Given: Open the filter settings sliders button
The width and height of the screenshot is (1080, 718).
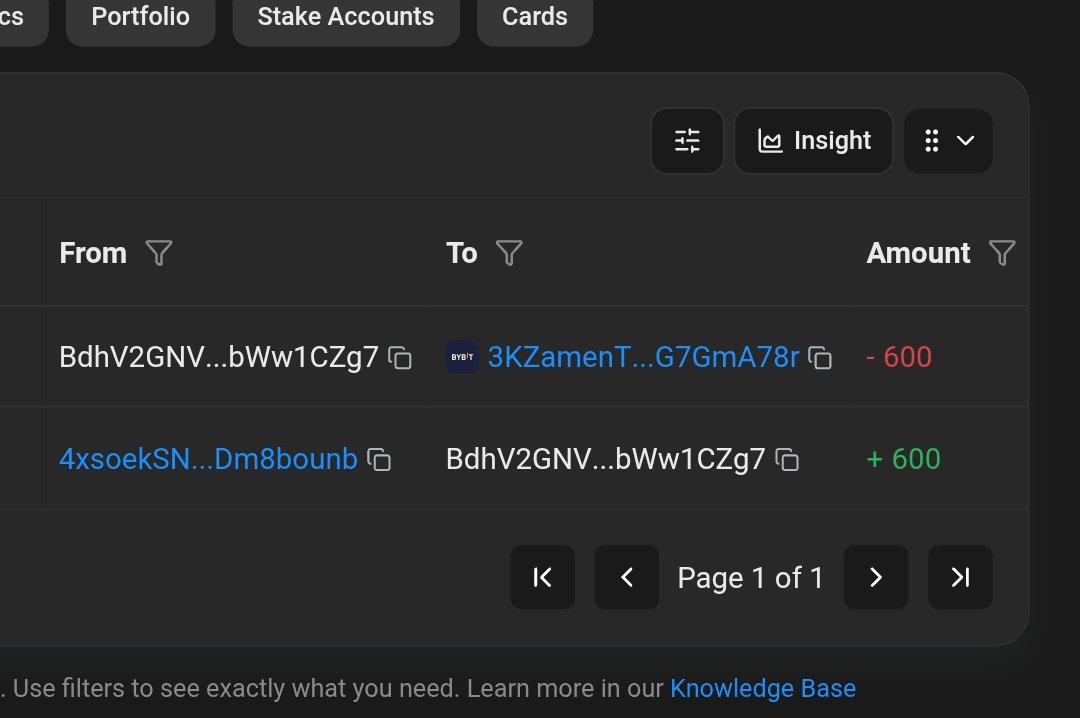Looking at the screenshot, I should [x=687, y=141].
